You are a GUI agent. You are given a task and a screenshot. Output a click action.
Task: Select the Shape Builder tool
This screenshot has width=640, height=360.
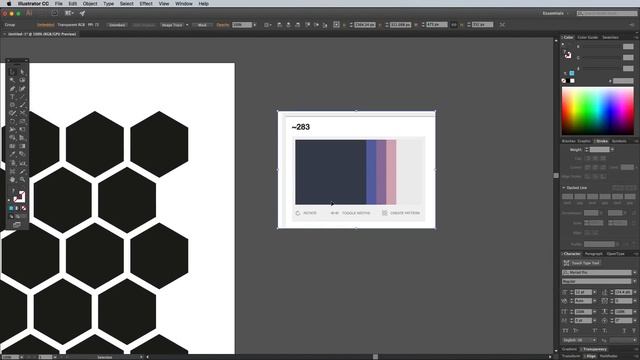pos(12,137)
